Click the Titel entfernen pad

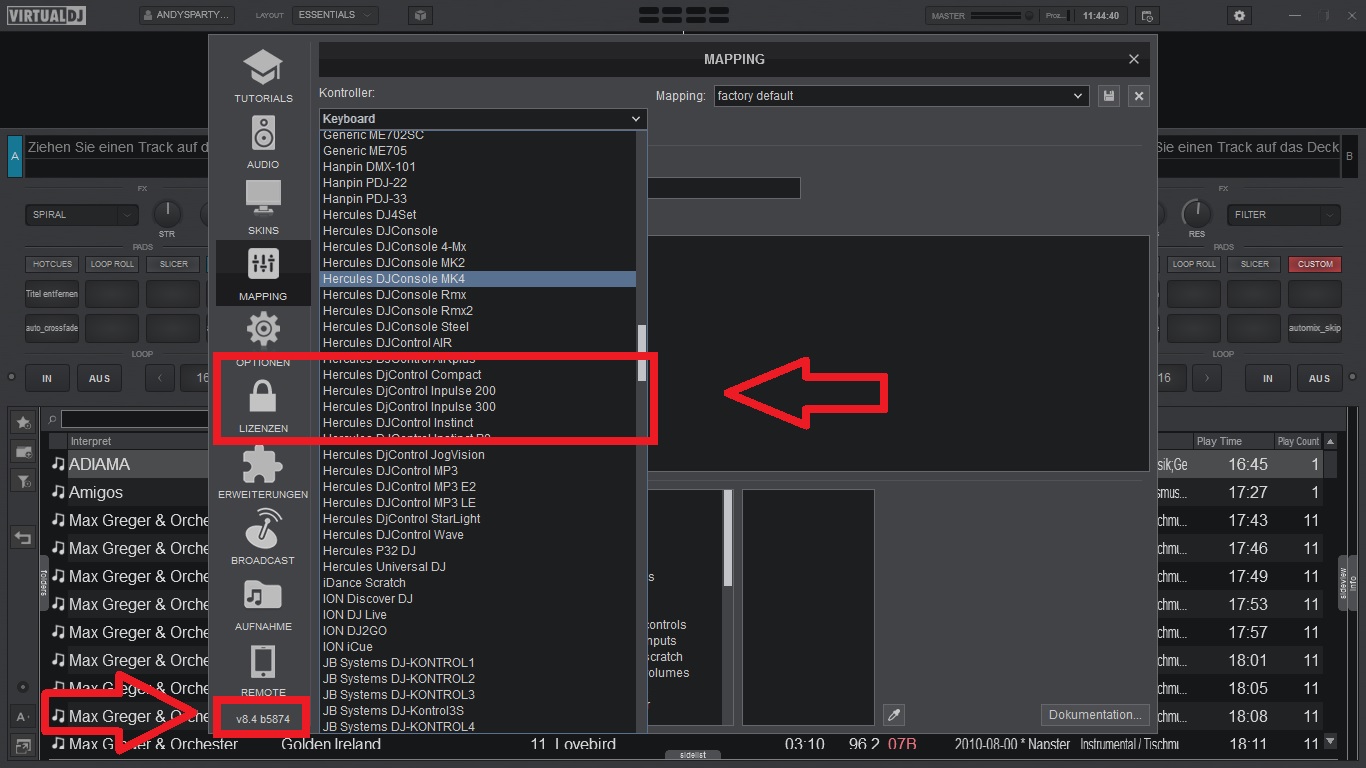click(x=52, y=294)
